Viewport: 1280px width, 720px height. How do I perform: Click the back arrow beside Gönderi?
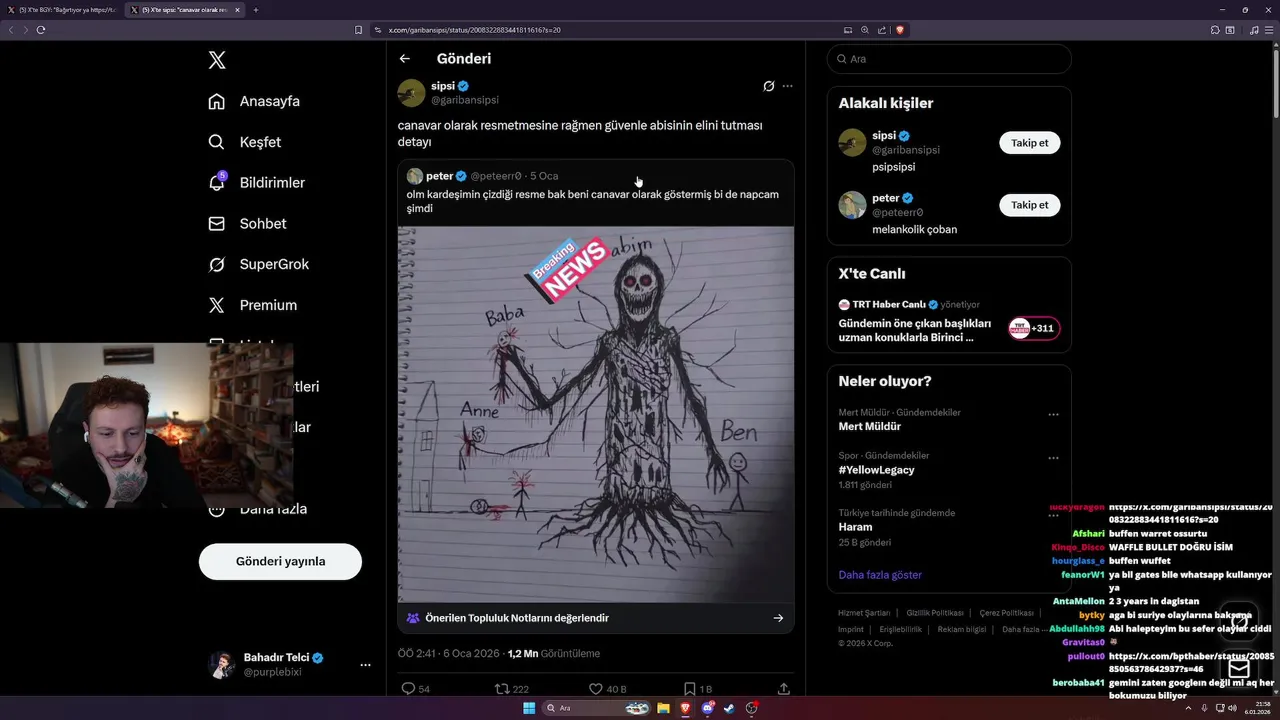click(x=405, y=59)
